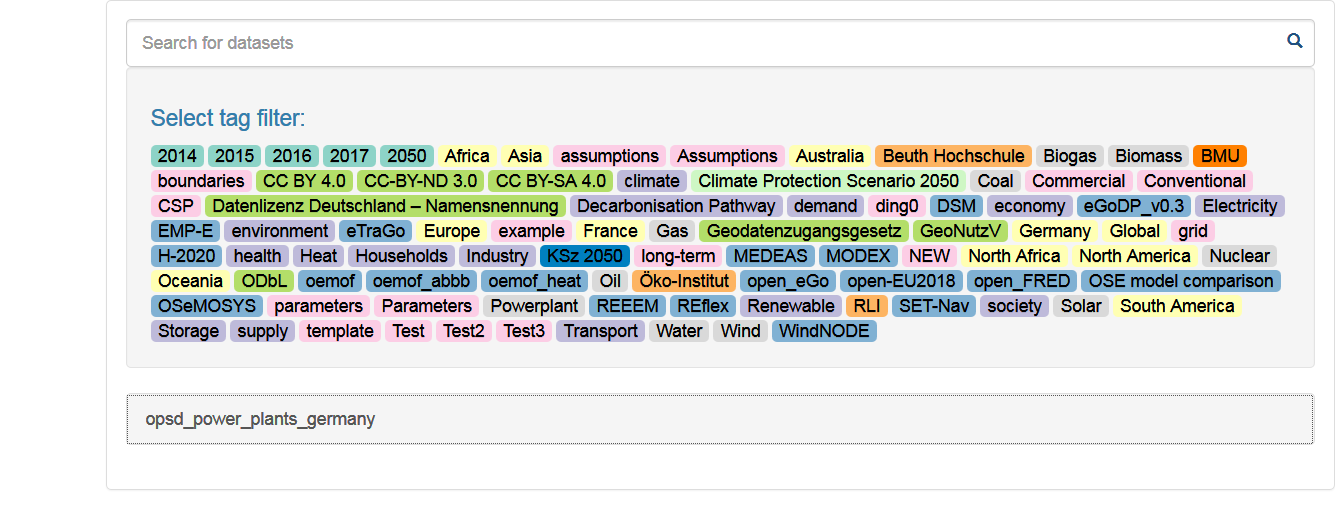Screen dimensions: 1335x511
Task: Choose Climate Protection Scenario 2050 tag
Action: point(828,181)
